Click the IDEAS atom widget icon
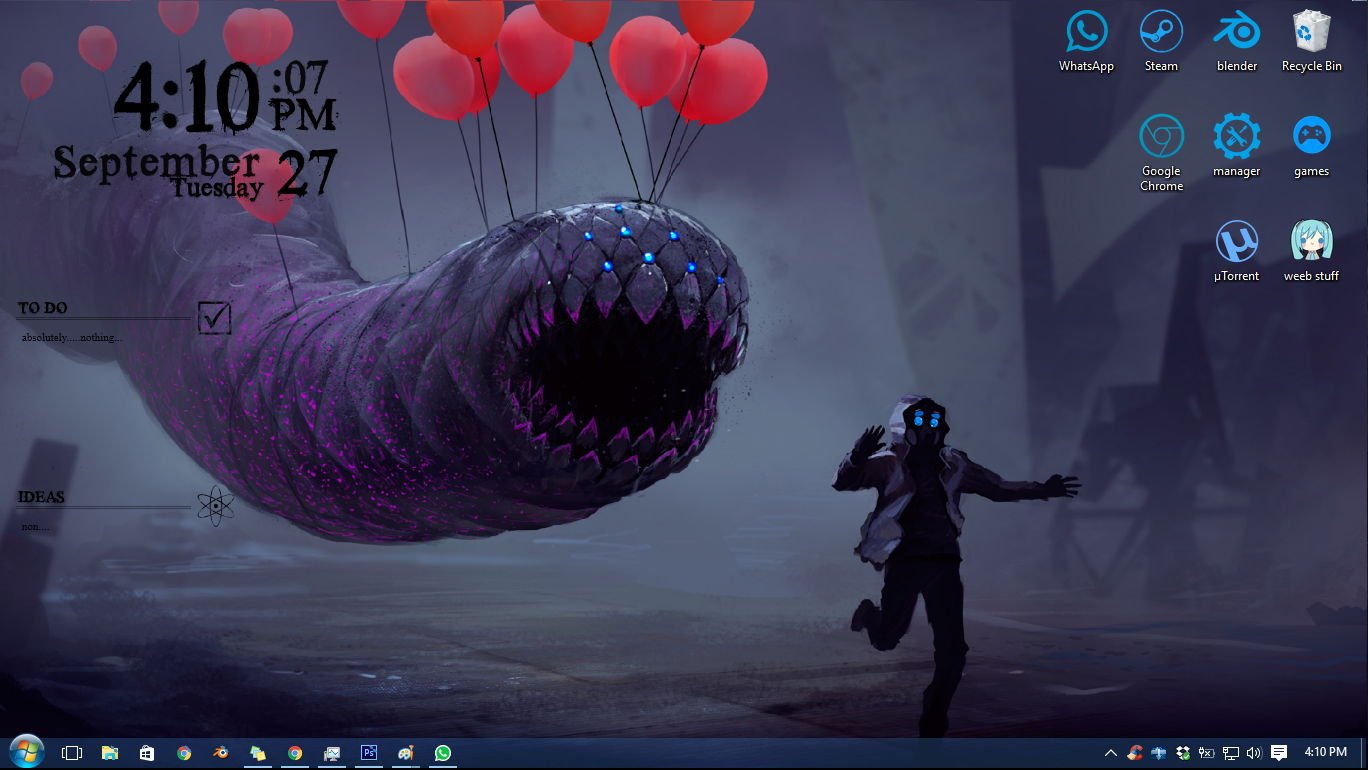The image size is (1368, 770). click(x=215, y=506)
